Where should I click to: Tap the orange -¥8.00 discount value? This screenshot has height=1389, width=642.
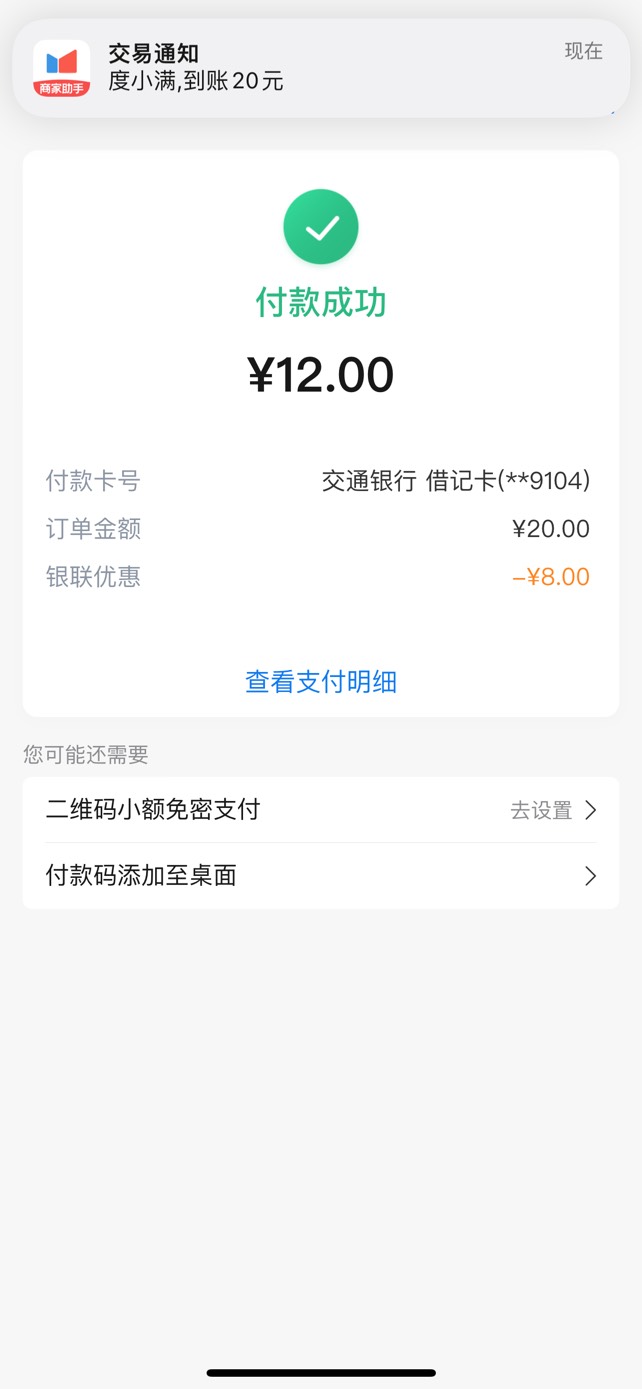click(550, 577)
